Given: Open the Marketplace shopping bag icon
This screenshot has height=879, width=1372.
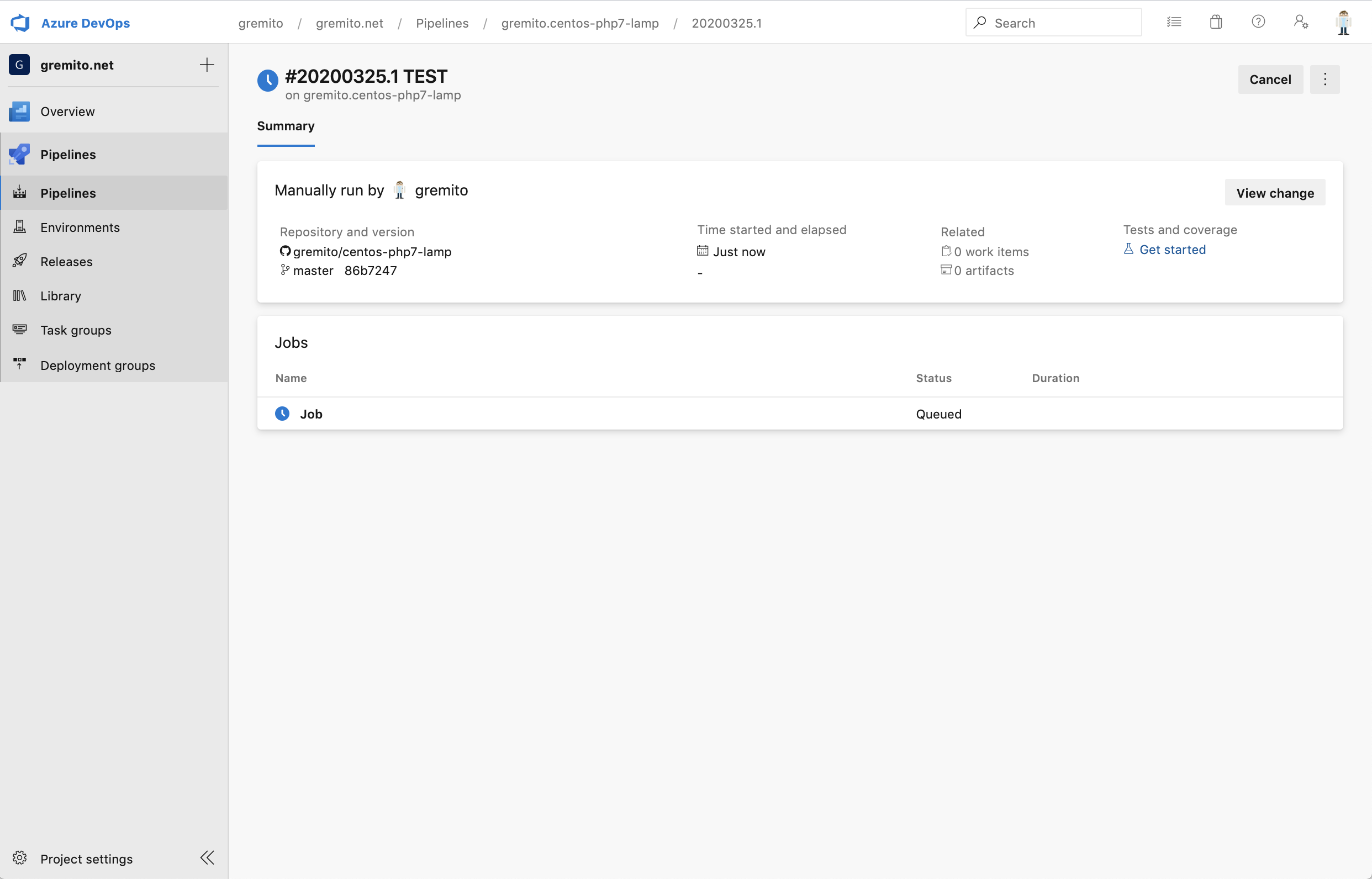Looking at the screenshot, I should pyautogui.click(x=1216, y=22).
